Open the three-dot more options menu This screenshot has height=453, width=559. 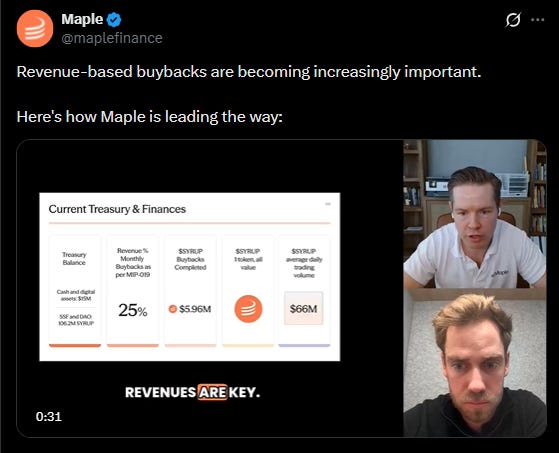[x=538, y=20]
